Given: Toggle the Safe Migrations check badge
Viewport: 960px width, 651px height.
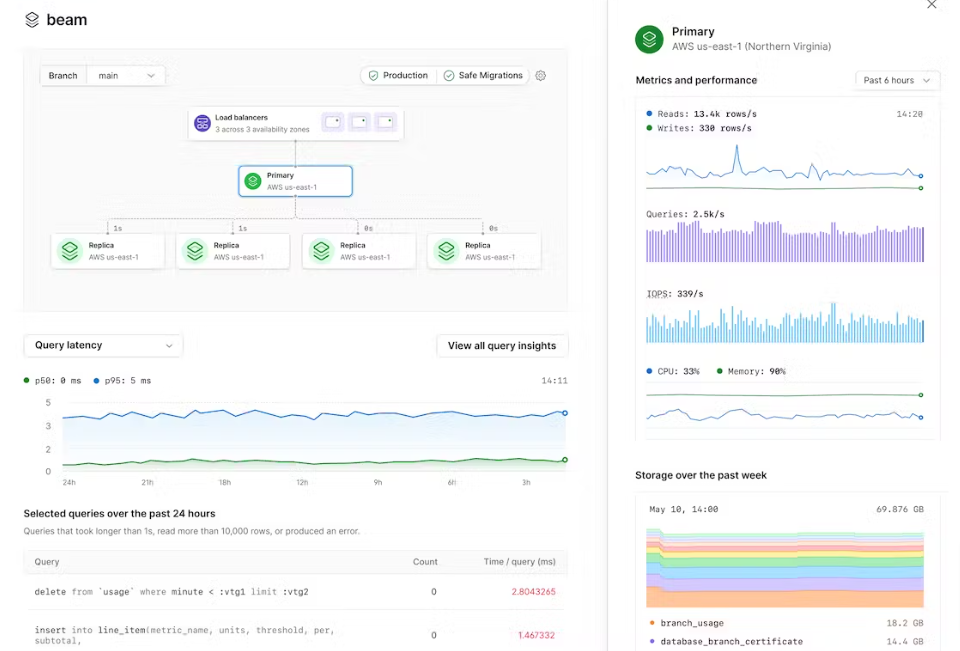Looking at the screenshot, I should [484, 75].
